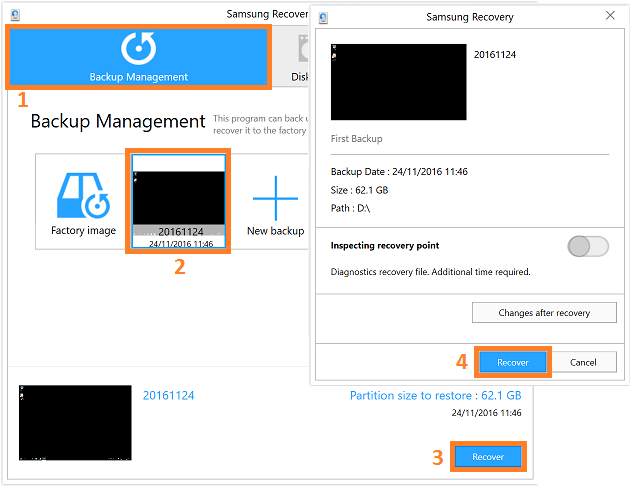
Task: Click the Size : 62.1 GB text
Action: tap(359, 190)
